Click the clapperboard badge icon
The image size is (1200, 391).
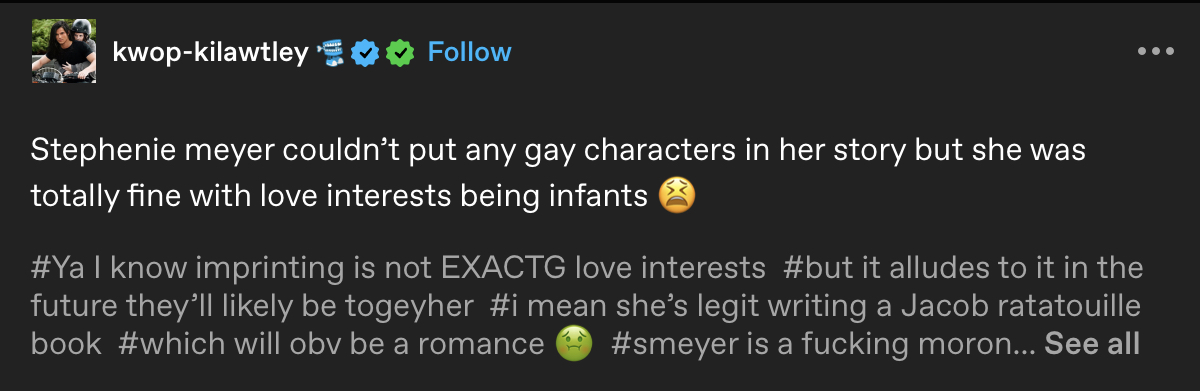[331, 52]
